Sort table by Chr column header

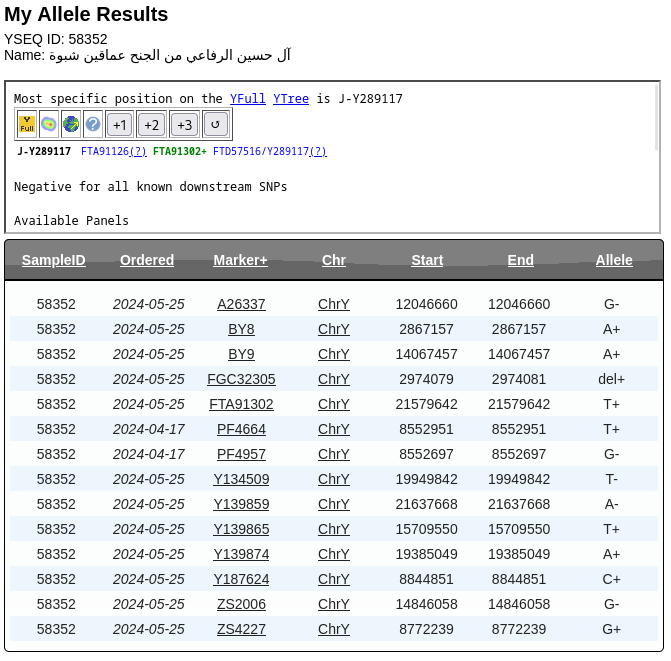[x=334, y=260]
